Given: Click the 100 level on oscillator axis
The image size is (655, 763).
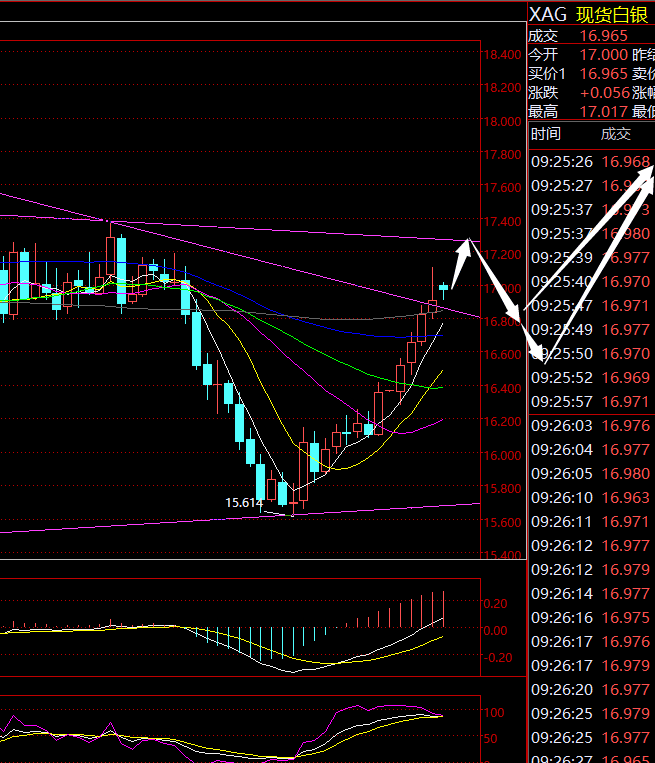Looking at the screenshot, I should (494, 712).
